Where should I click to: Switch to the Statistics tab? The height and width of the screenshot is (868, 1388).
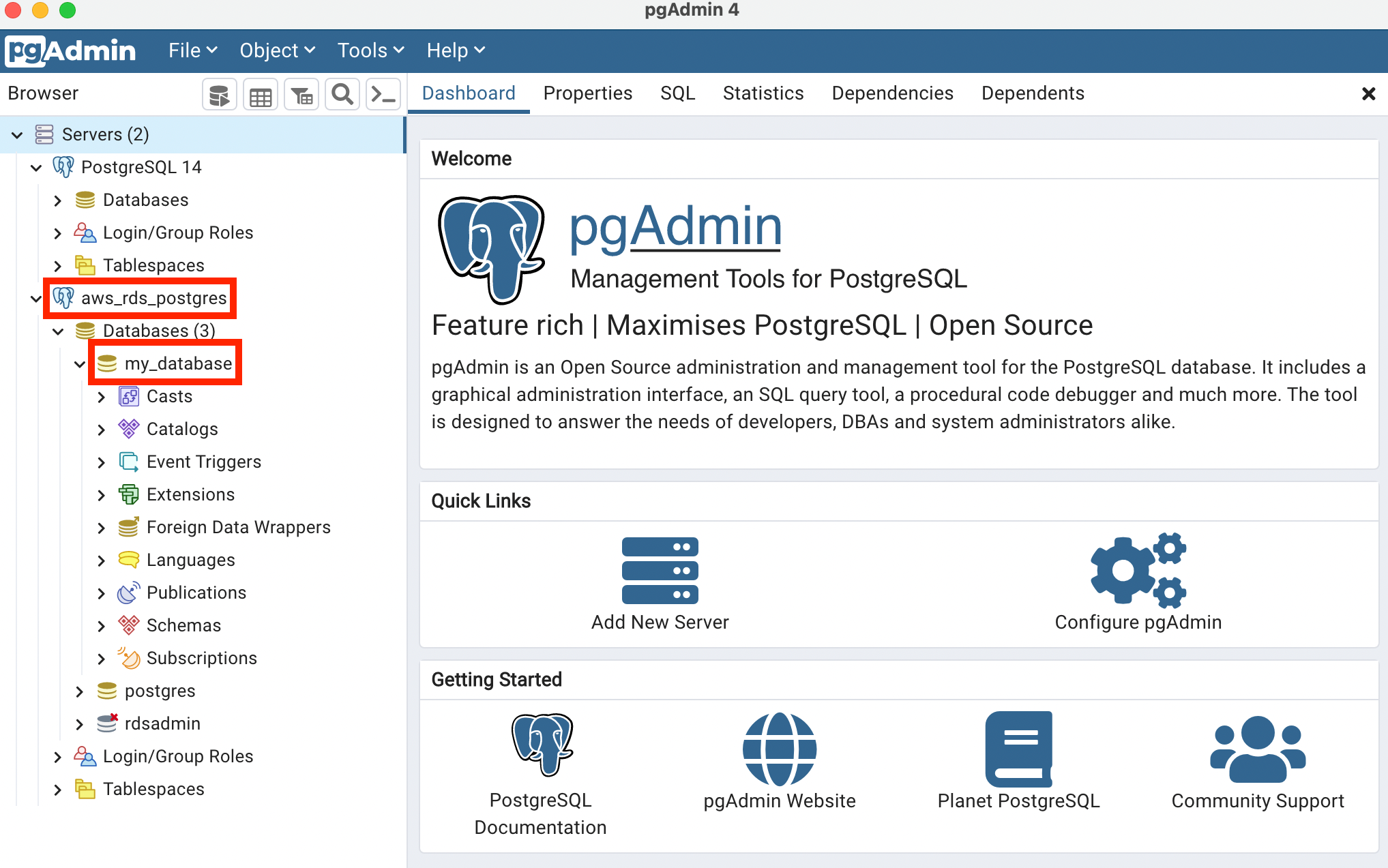pyautogui.click(x=763, y=93)
